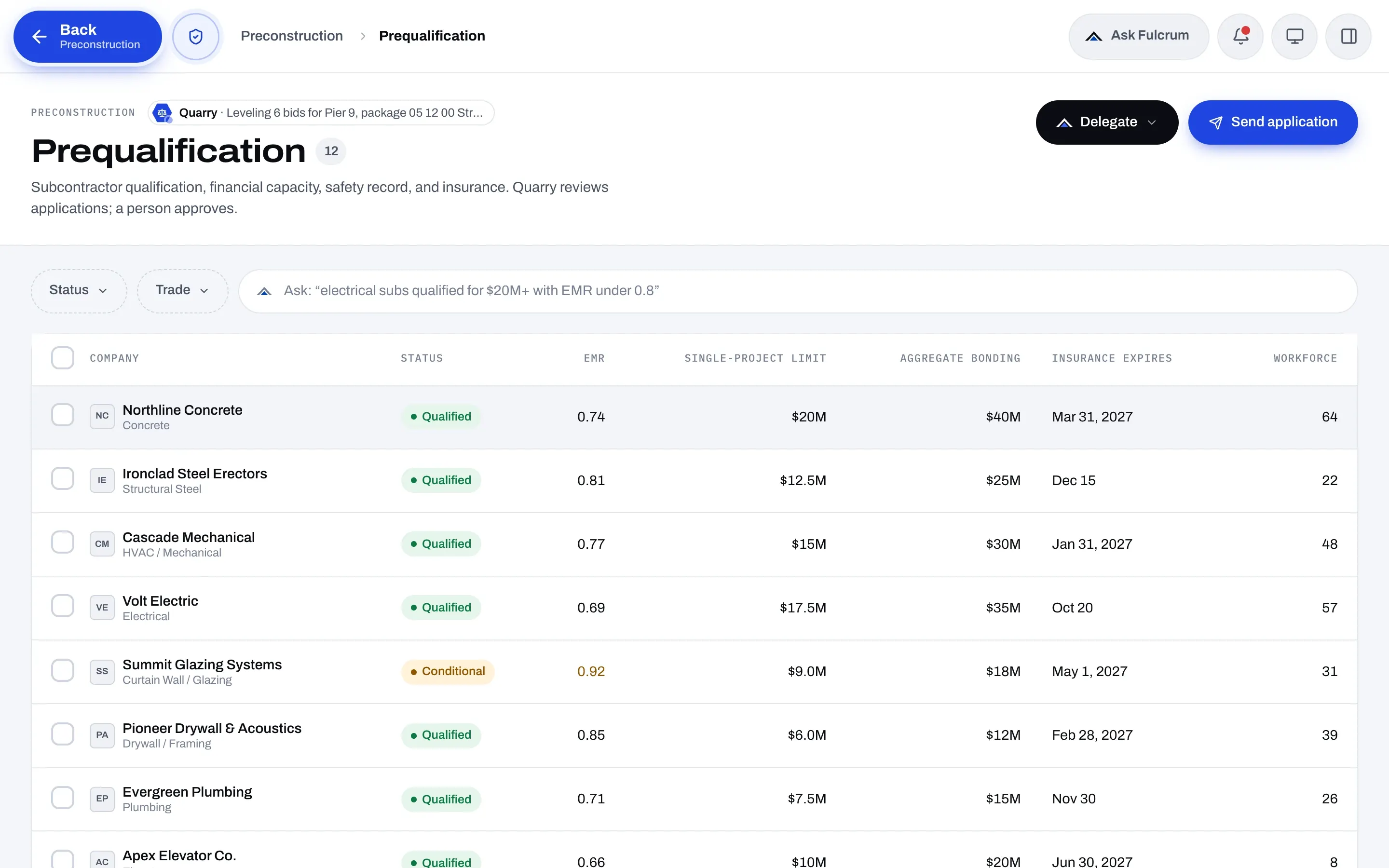
Task: Sort by the Insurance Expires column header
Action: tap(1112, 358)
